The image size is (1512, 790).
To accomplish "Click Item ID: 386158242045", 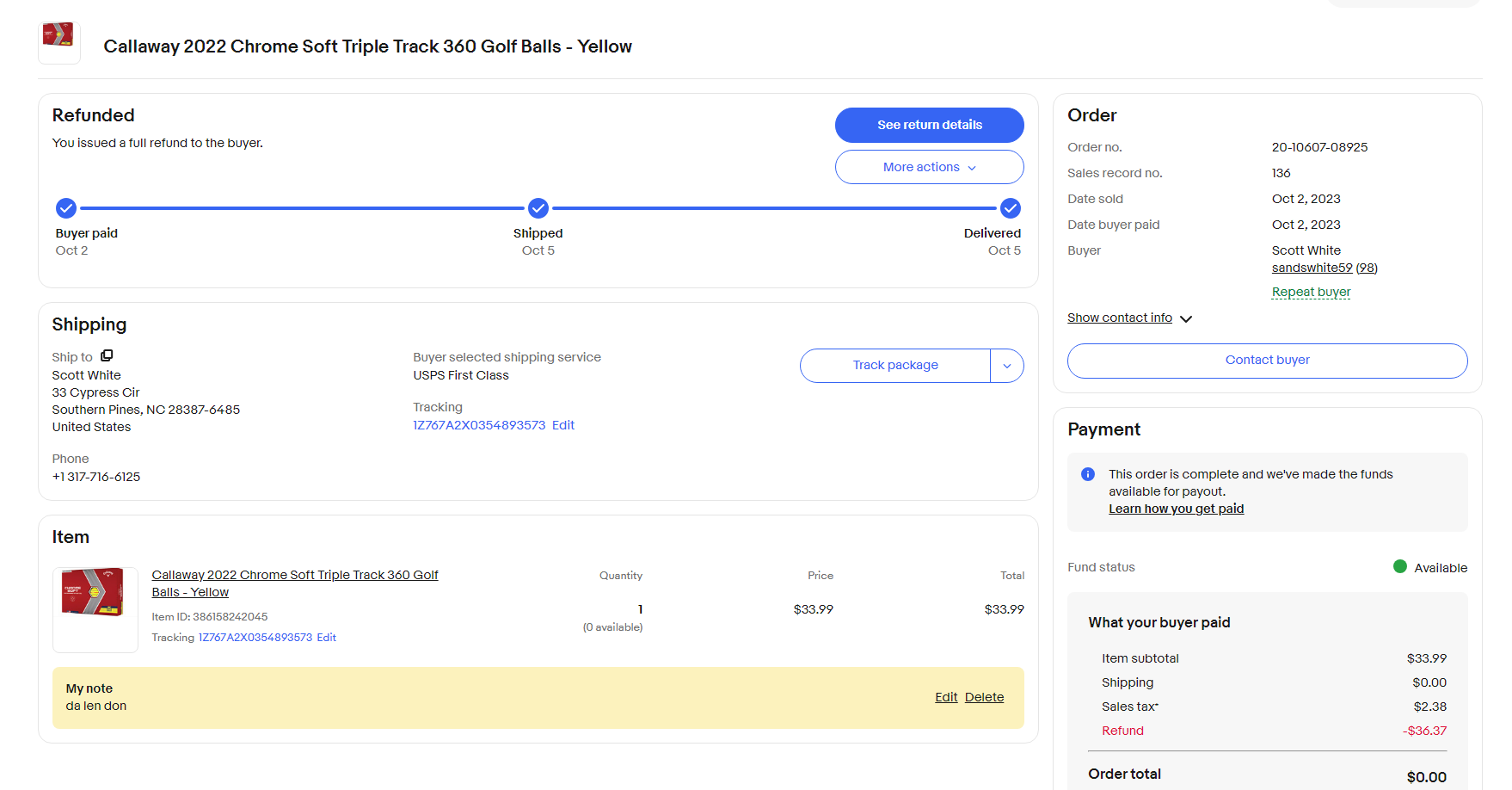I will (210, 617).
